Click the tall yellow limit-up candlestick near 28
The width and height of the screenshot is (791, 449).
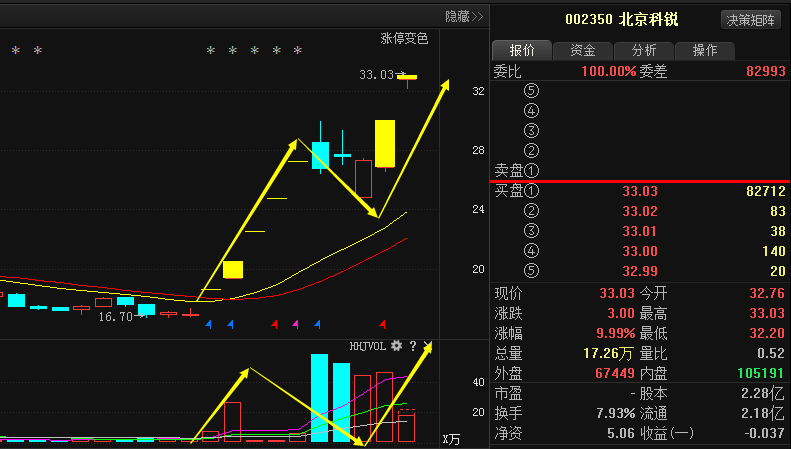(385, 143)
